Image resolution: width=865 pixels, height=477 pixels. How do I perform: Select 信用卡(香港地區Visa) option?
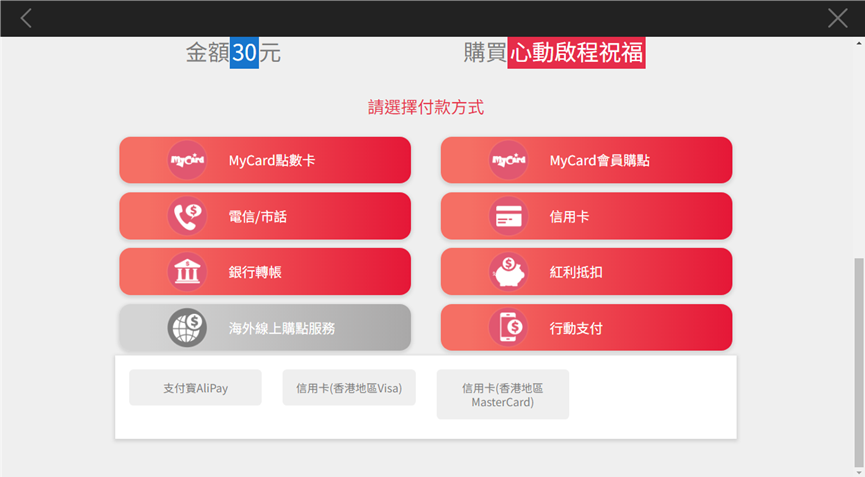tap(349, 388)
